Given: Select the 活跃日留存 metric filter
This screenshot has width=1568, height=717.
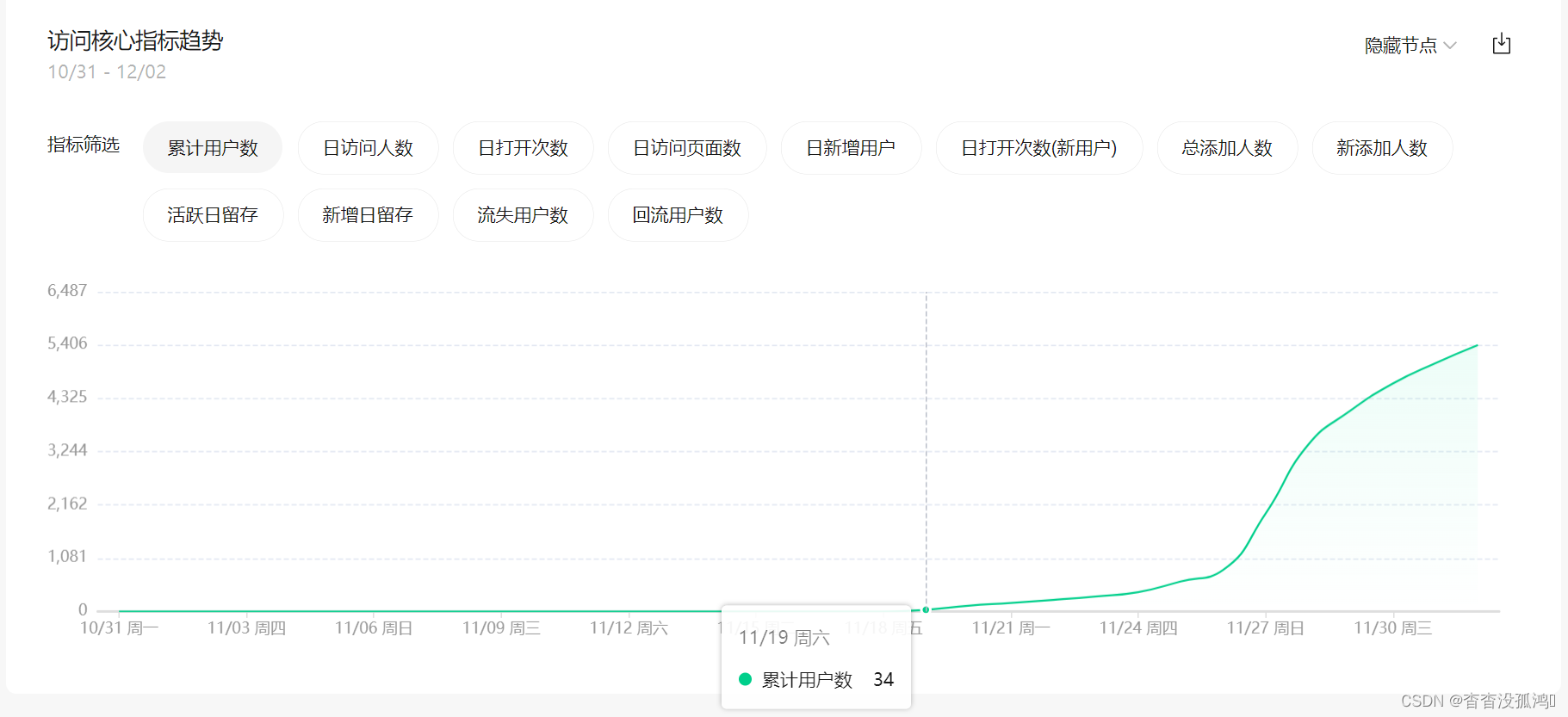Looking at the screenshot, I should coord(213,215).
